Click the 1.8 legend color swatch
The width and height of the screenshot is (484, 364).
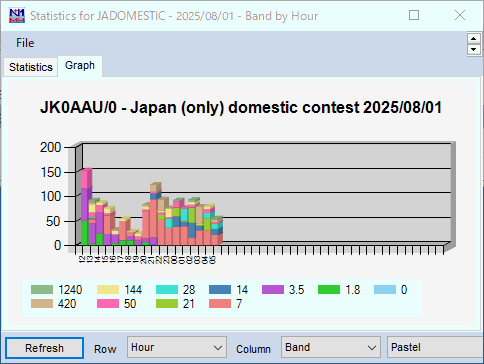point(329,289)
